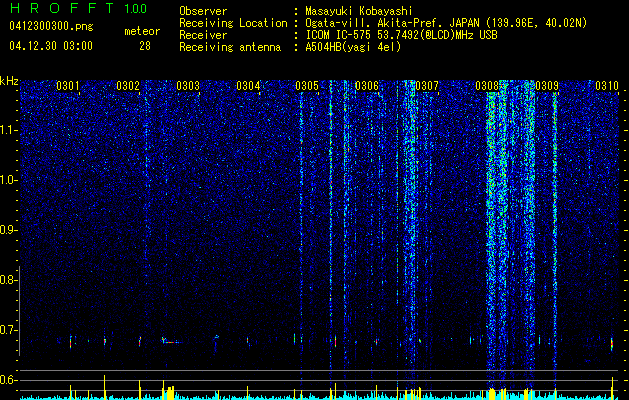Click the date stamp 04.12.30 03:00

[51, 46]
